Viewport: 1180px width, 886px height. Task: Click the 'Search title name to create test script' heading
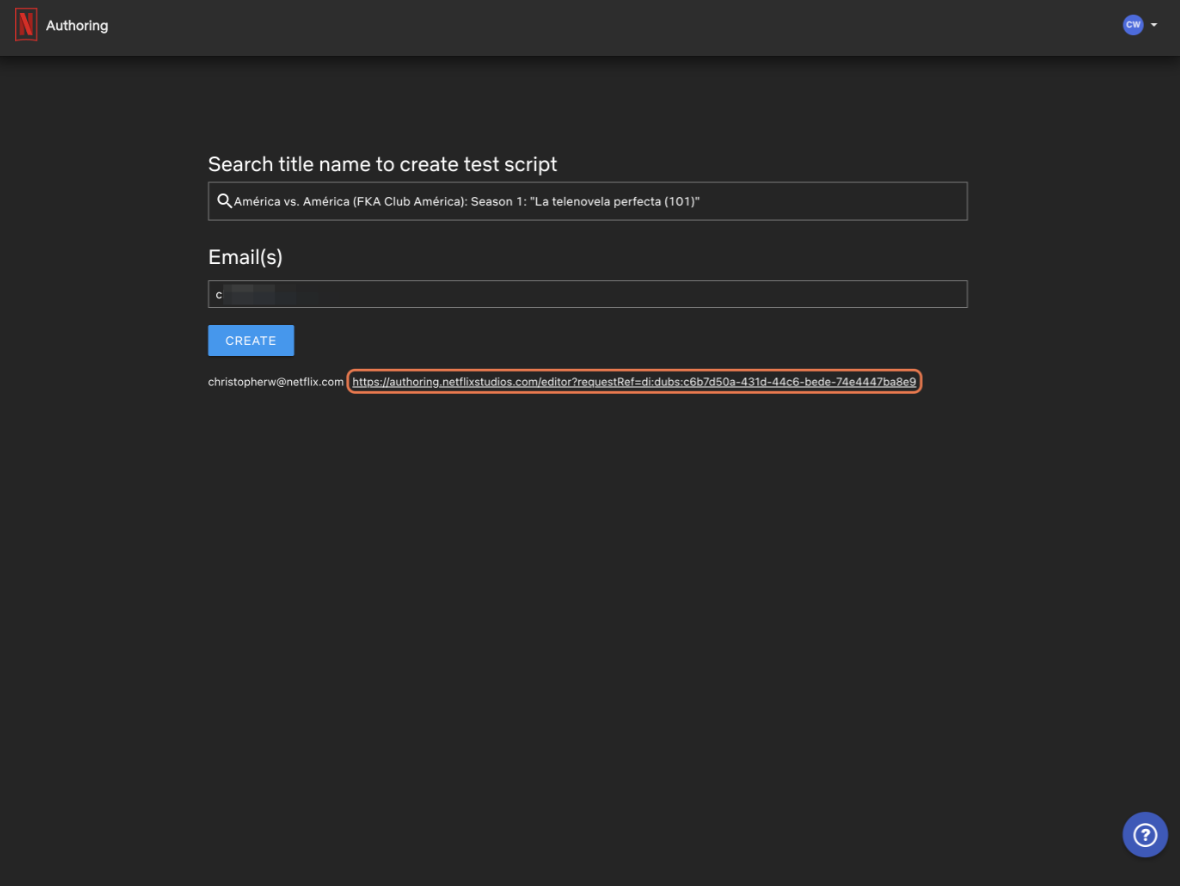382,164
